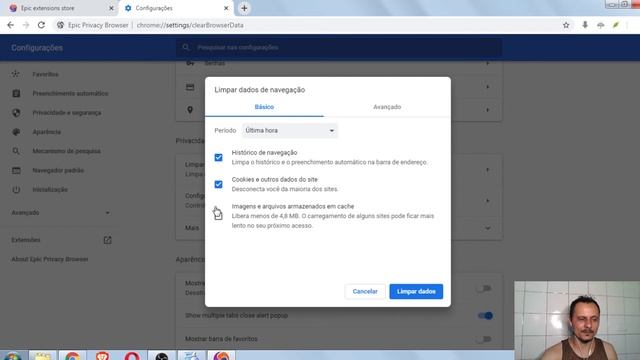Click the Aparência palette icon
The height and width of the screenshot is (360, 640).
[x=16, y=132]
